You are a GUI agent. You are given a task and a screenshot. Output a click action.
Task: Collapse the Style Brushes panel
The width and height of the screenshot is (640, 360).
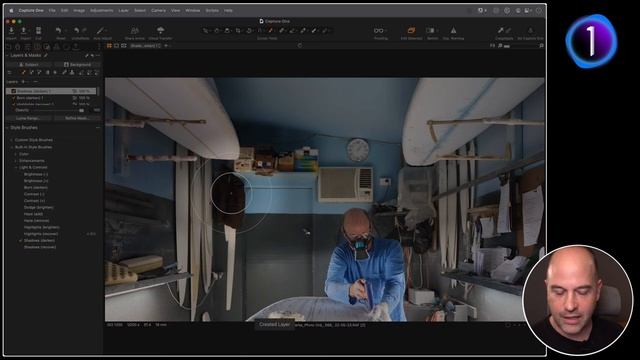tap(7, 128)
